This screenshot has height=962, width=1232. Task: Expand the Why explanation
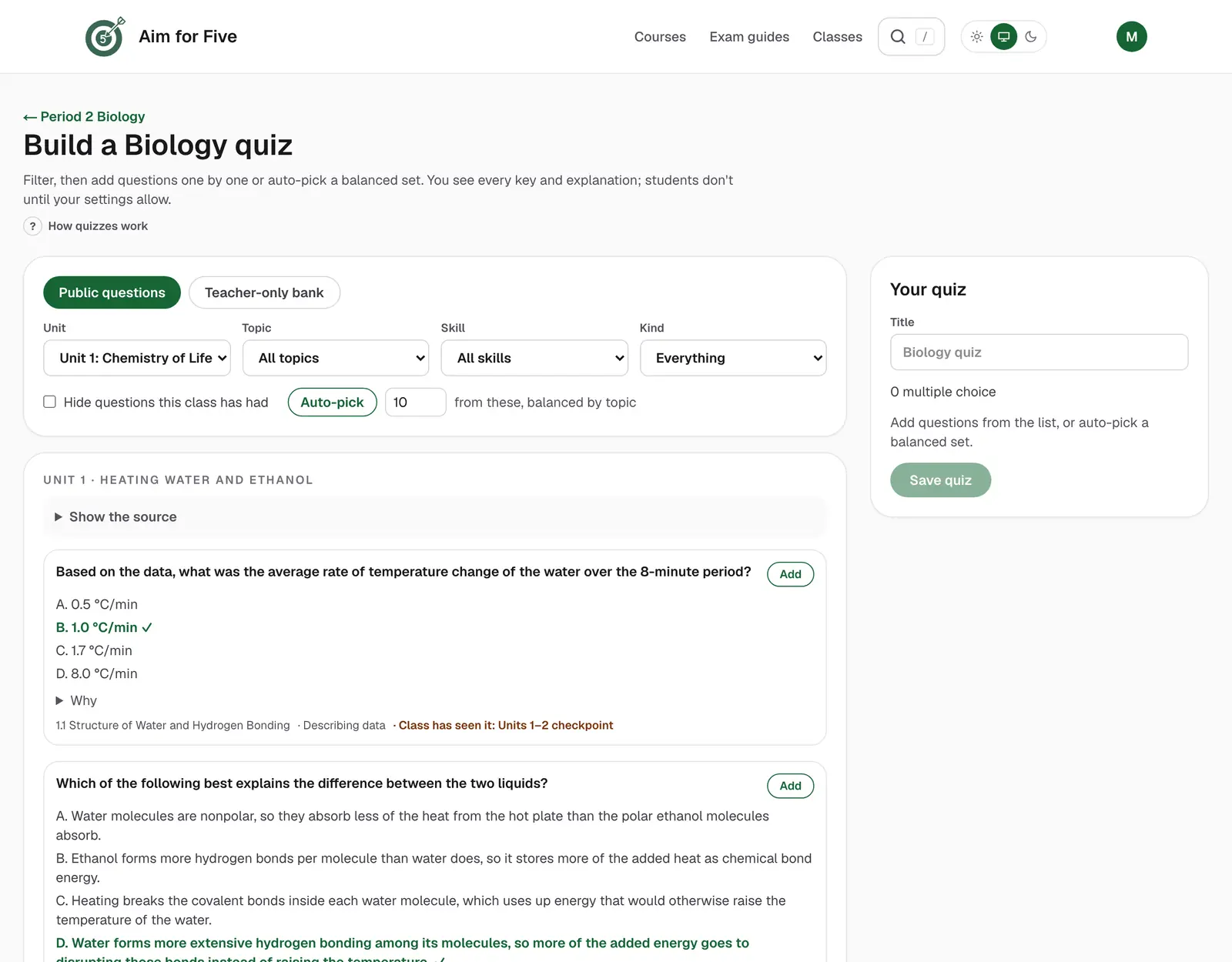(x=76, y=700)
